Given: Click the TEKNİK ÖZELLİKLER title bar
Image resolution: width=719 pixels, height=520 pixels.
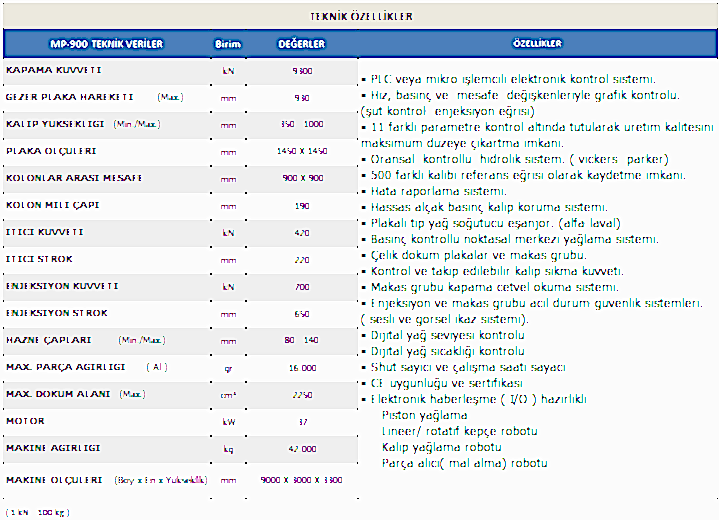Looking at the screenshot, I should pyautogui.click(x=362, y=17).
